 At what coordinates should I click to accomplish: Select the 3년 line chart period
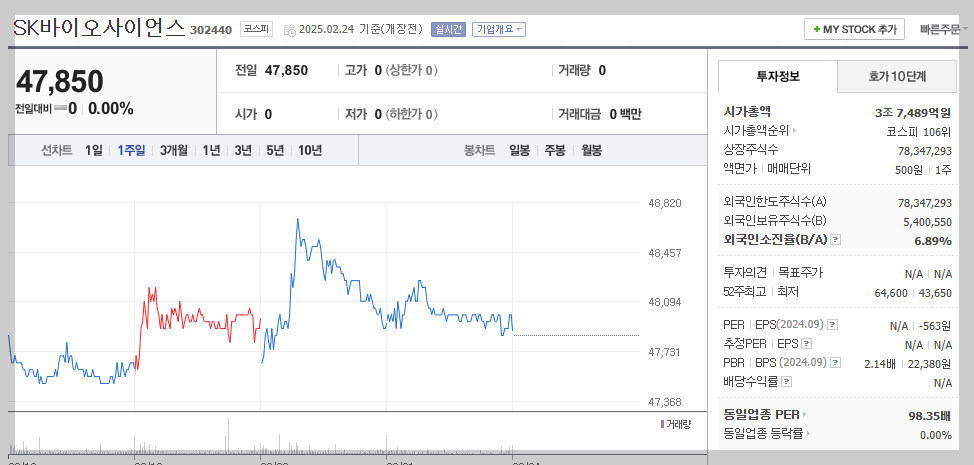[x=243, y=150]
